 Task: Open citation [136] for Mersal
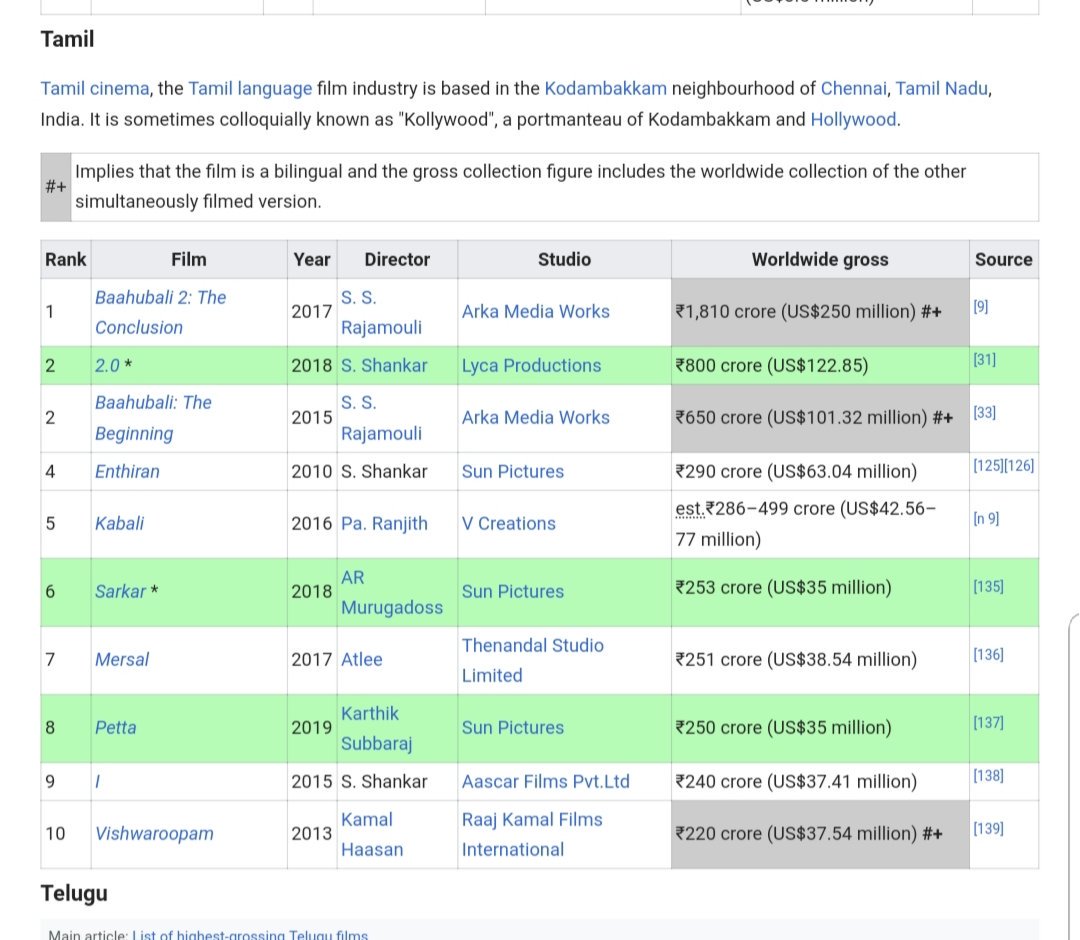pos(988,654)
